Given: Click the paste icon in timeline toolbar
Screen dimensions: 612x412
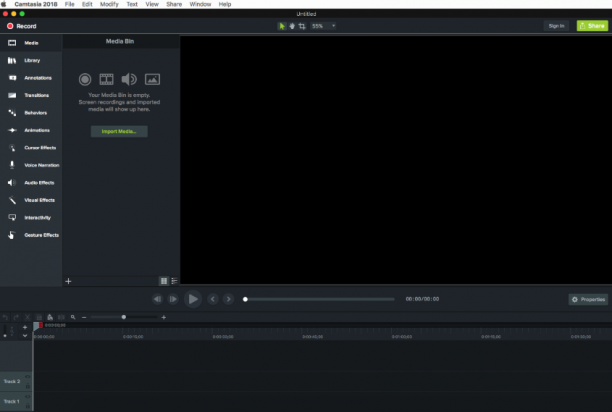Looking at the screenshot, I should [50, 317].
